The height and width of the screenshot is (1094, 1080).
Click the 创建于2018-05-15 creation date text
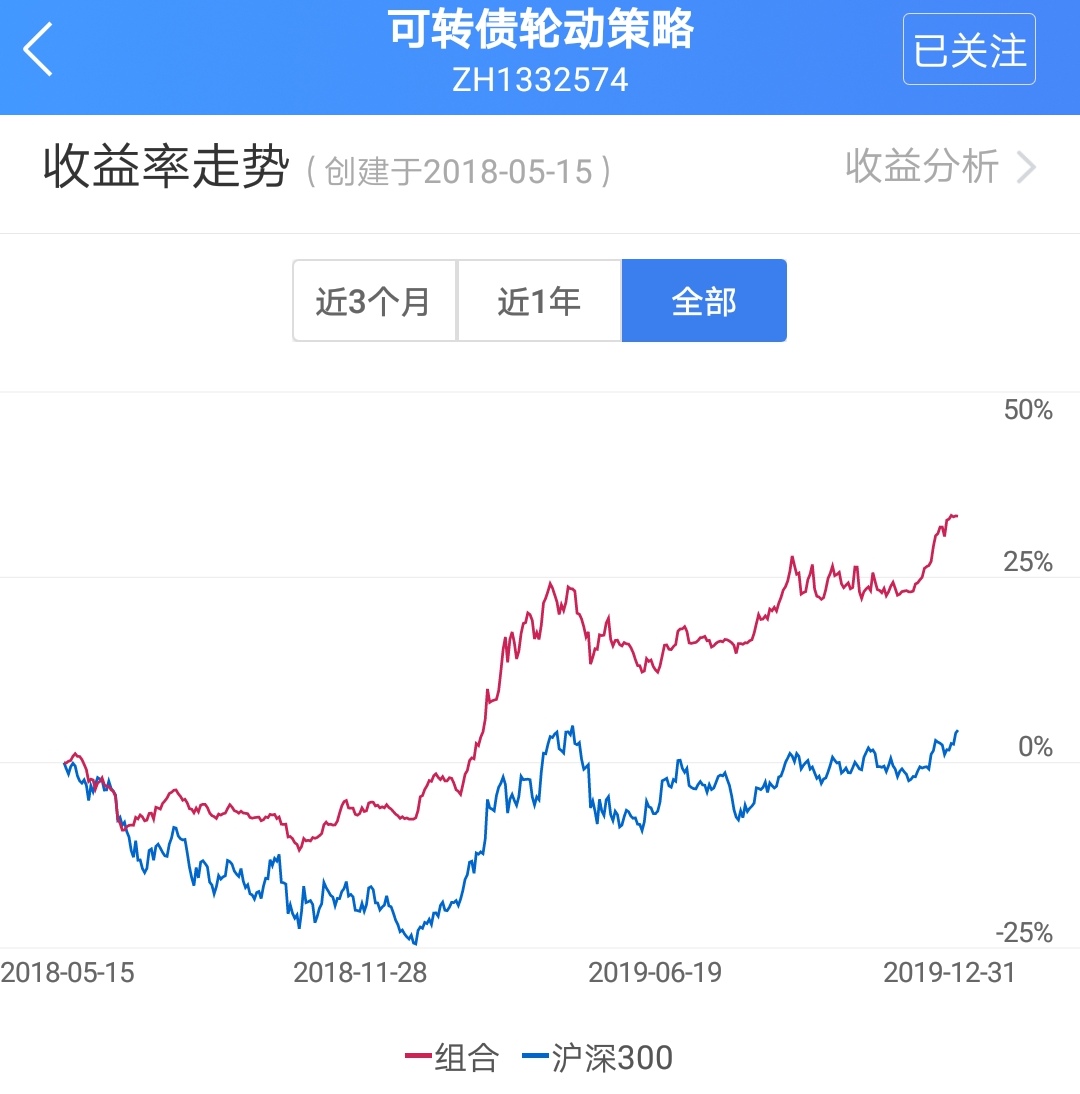coord(458,172)
